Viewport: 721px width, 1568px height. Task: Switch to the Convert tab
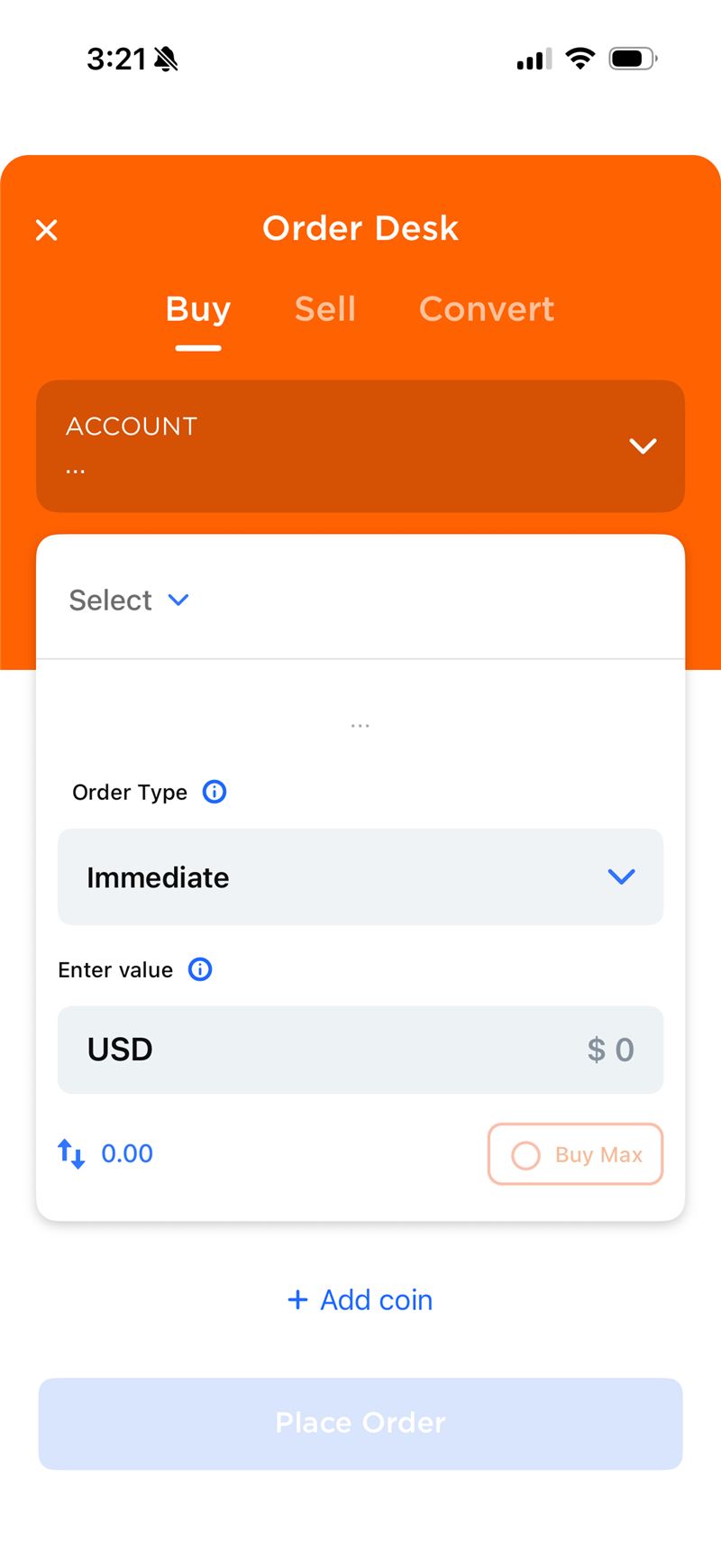(487, 309)
